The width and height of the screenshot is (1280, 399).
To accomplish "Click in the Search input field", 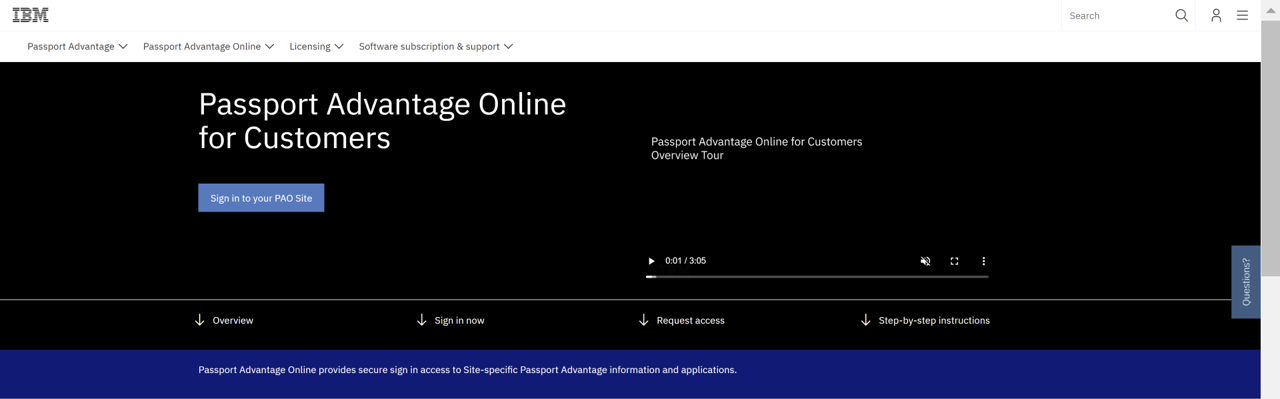I will tap(1117, 15).
